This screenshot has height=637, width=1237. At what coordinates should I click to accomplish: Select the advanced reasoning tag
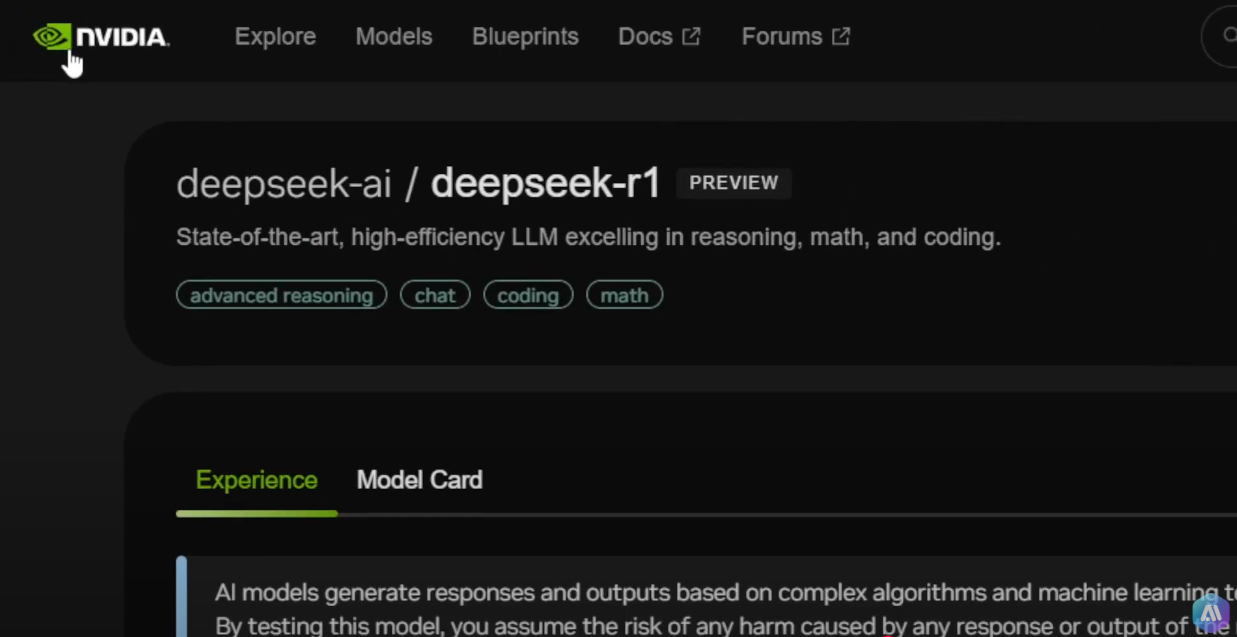tap(281, 295)
